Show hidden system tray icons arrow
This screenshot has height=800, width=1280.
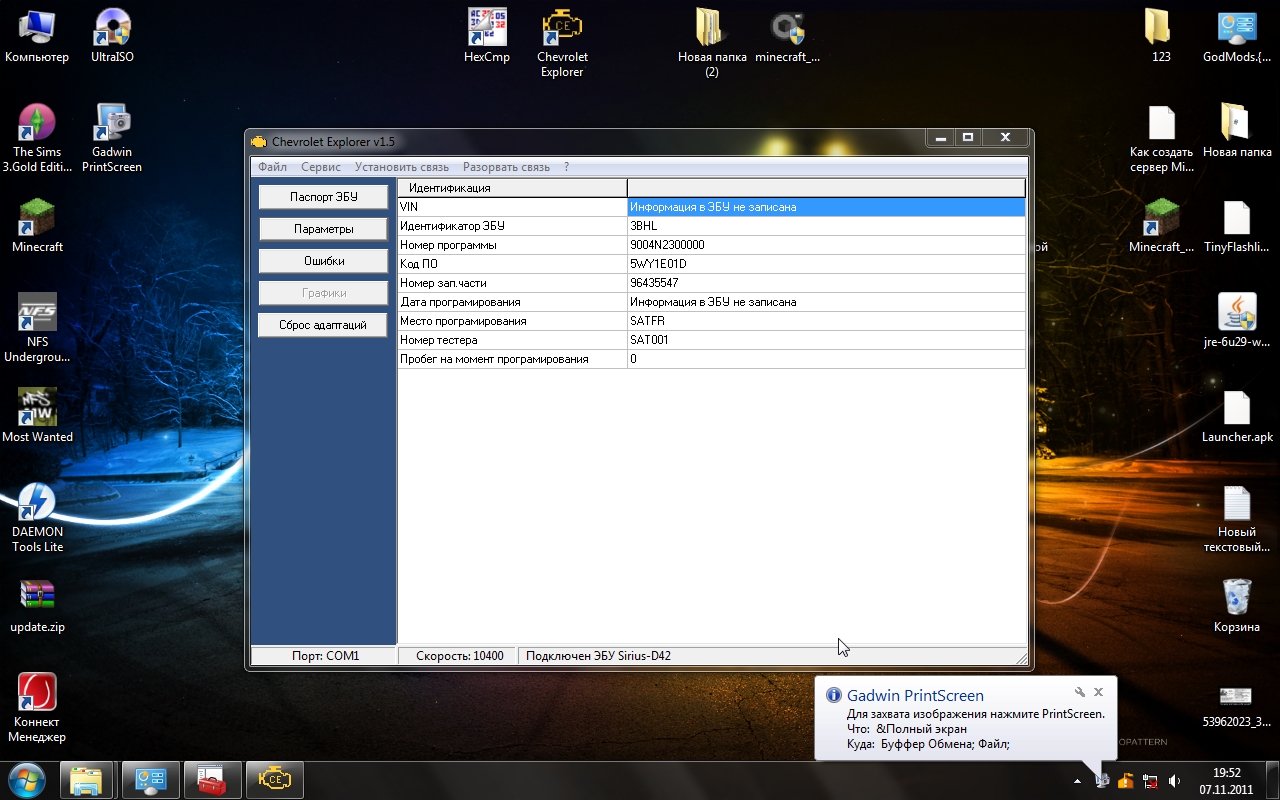tap(1077, 781)
